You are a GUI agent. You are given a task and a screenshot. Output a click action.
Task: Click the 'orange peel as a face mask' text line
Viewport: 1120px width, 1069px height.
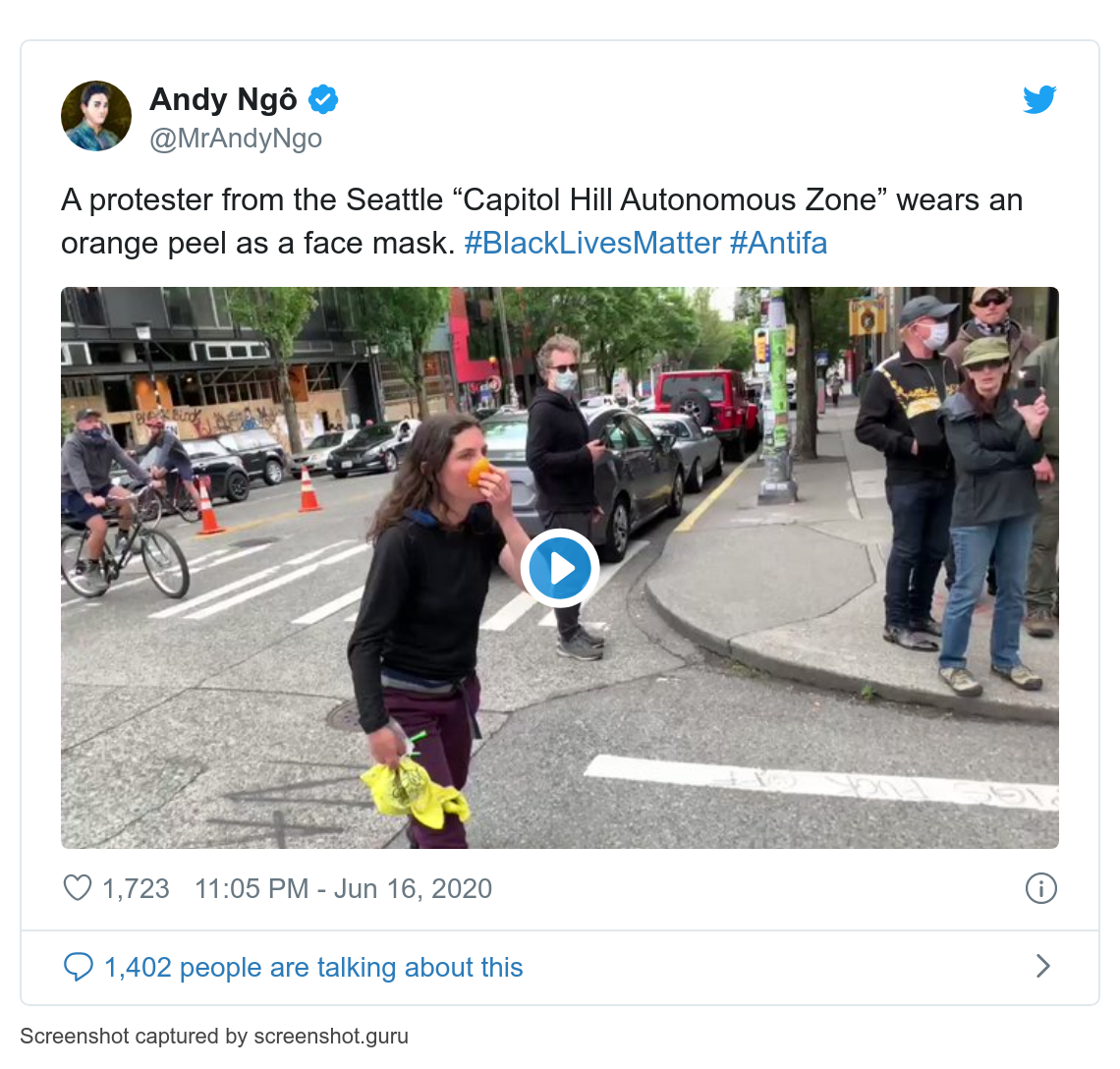click(x=257, y=243)
